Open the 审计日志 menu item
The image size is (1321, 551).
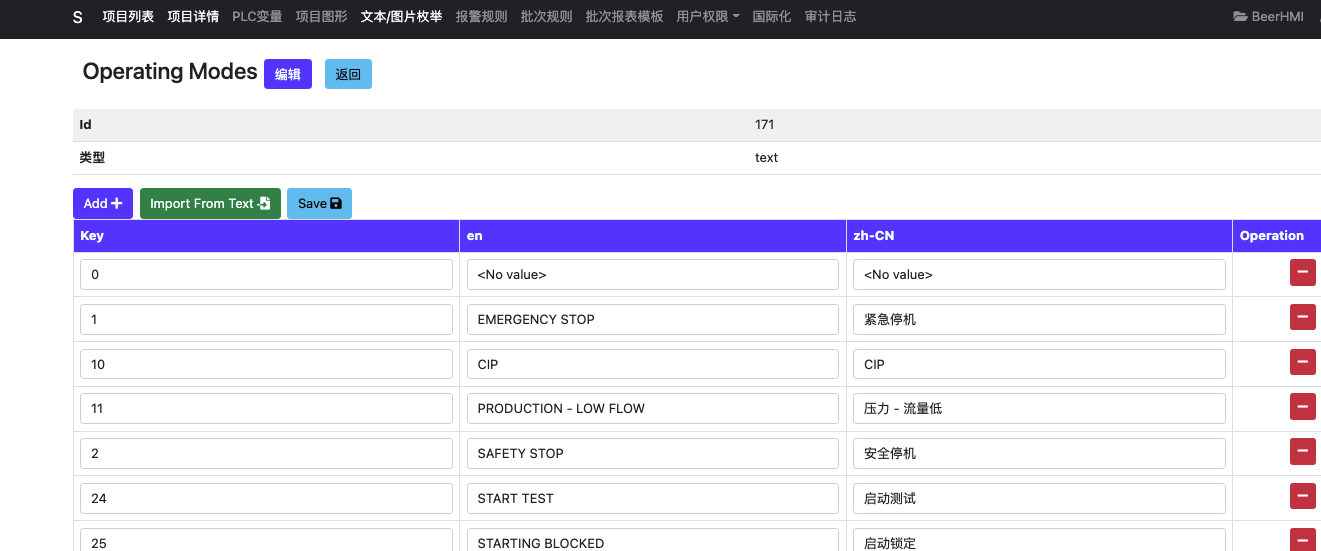(x=830, y=17)
